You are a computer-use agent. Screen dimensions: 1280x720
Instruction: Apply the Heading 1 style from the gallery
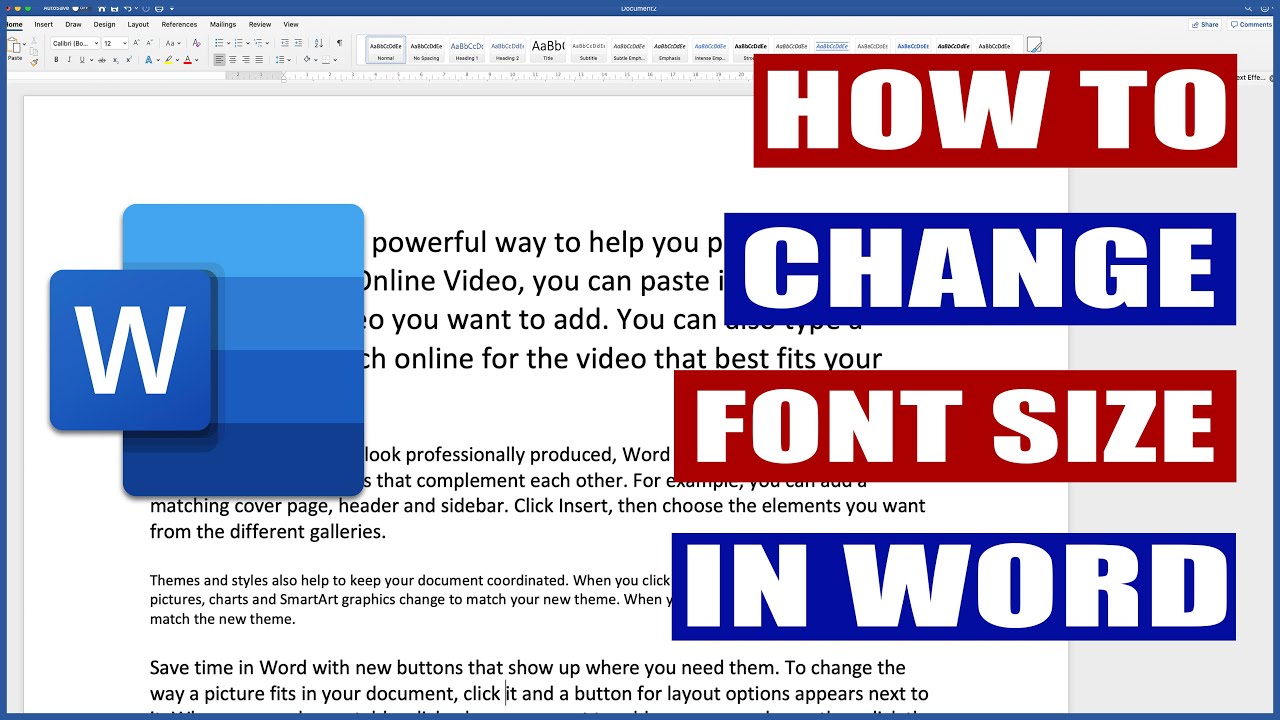coord(467,45)
